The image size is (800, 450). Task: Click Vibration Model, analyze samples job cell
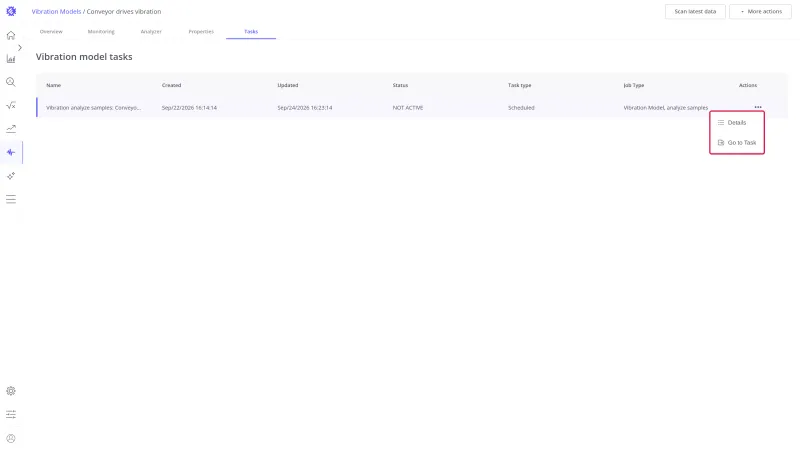665,108
